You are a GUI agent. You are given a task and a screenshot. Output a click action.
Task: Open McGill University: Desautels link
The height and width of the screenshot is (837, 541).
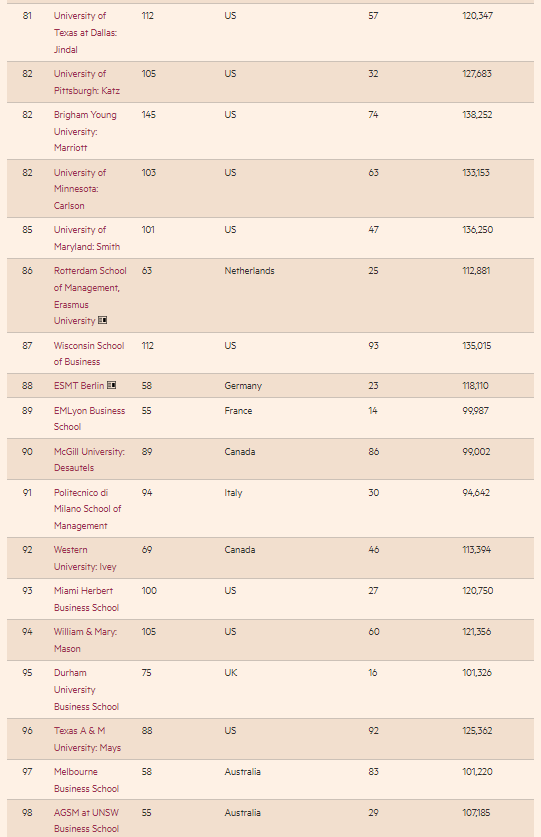(x=89, y=460)
